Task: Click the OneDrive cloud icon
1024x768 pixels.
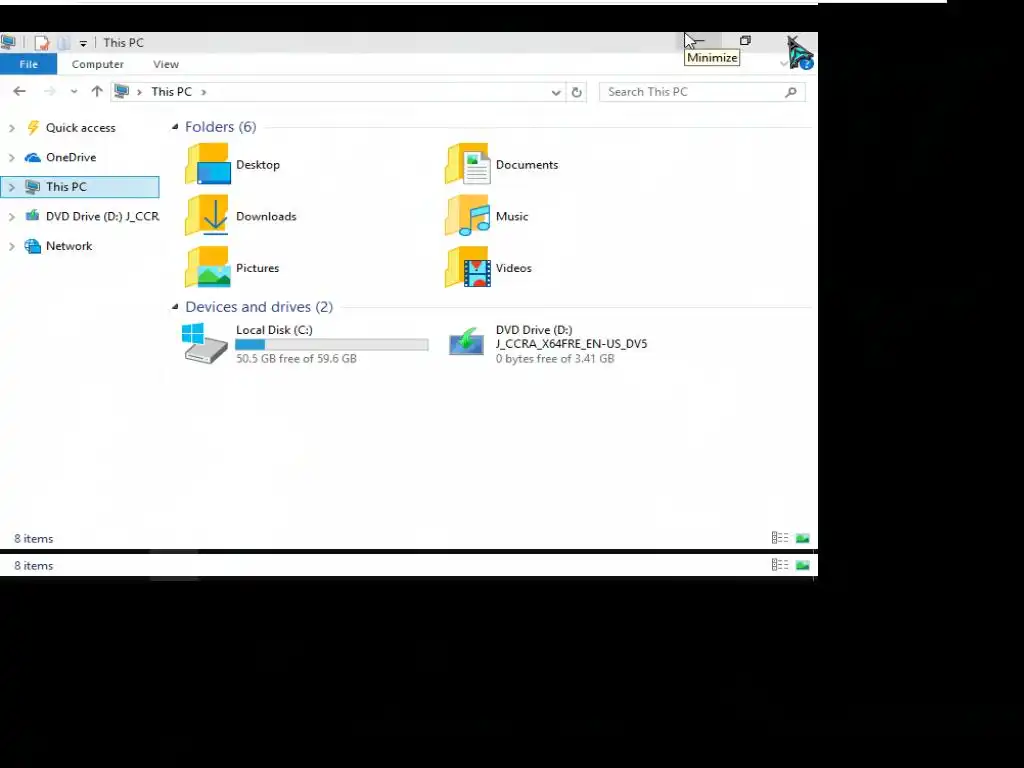Action: pyautogui.click(x=33, y=157)
